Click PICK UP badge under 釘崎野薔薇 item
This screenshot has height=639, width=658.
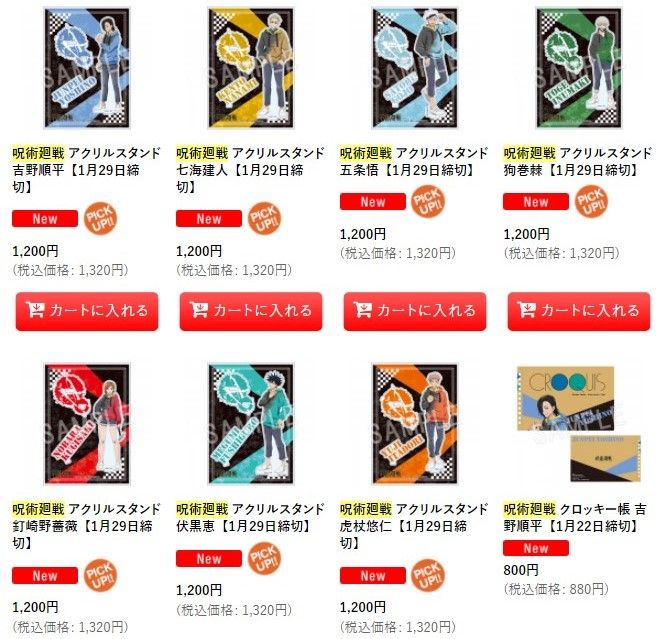(x=100, y=575)
